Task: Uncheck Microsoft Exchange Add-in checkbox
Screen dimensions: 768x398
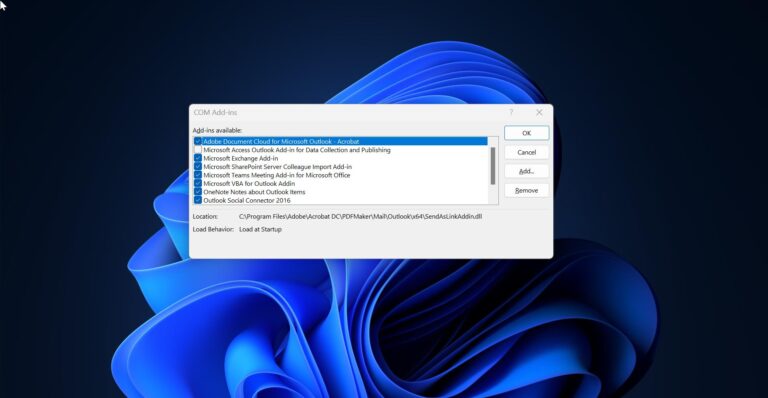Action: click(198, 158)
